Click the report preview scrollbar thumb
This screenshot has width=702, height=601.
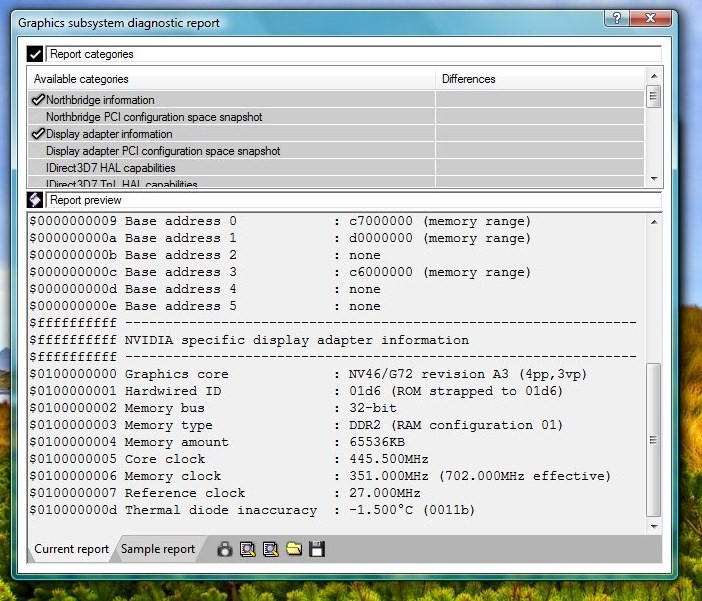tap(654, 440)
